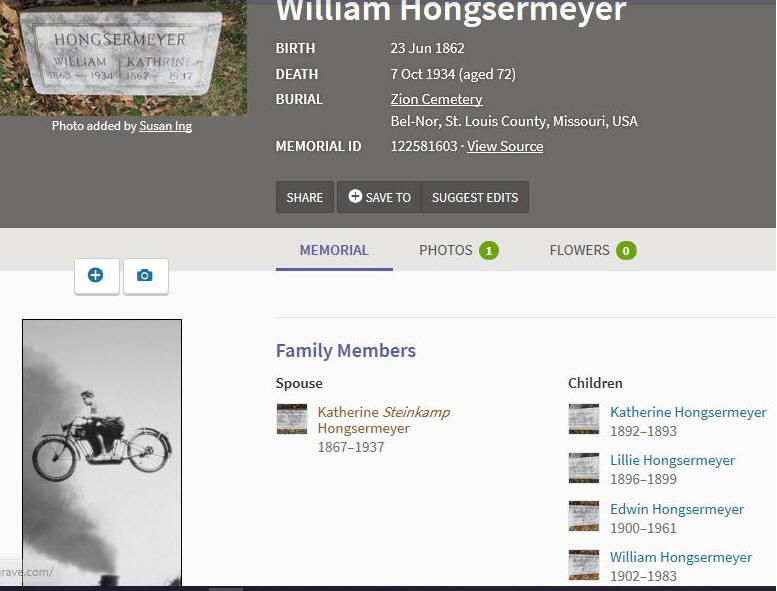Open Susan Ing contributor profile link

tap(166, 126)
